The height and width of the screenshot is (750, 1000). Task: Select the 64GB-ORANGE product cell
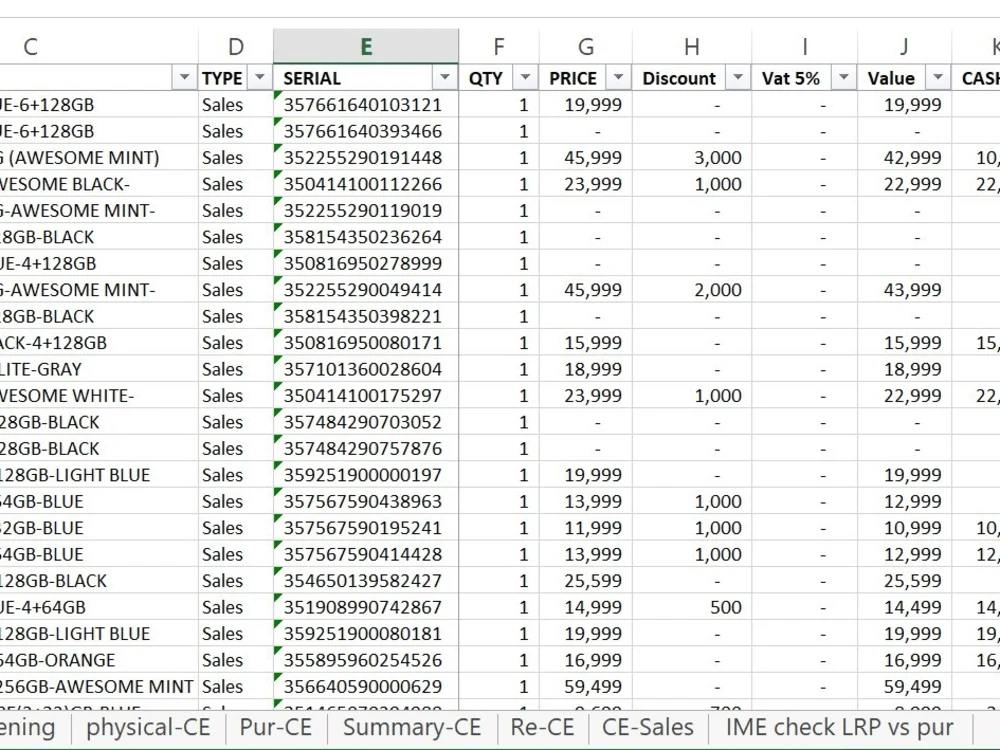tap(99, 660)
